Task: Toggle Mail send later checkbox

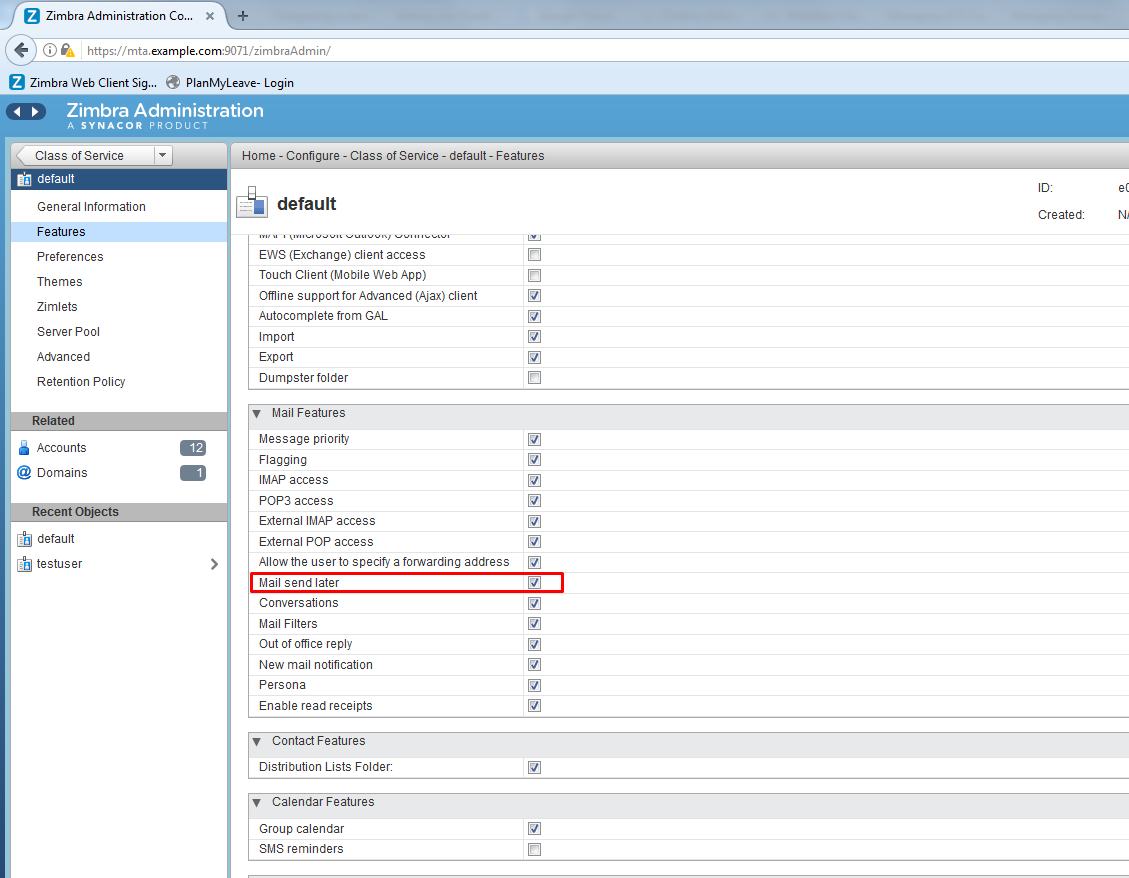Action: click(534, 583)
